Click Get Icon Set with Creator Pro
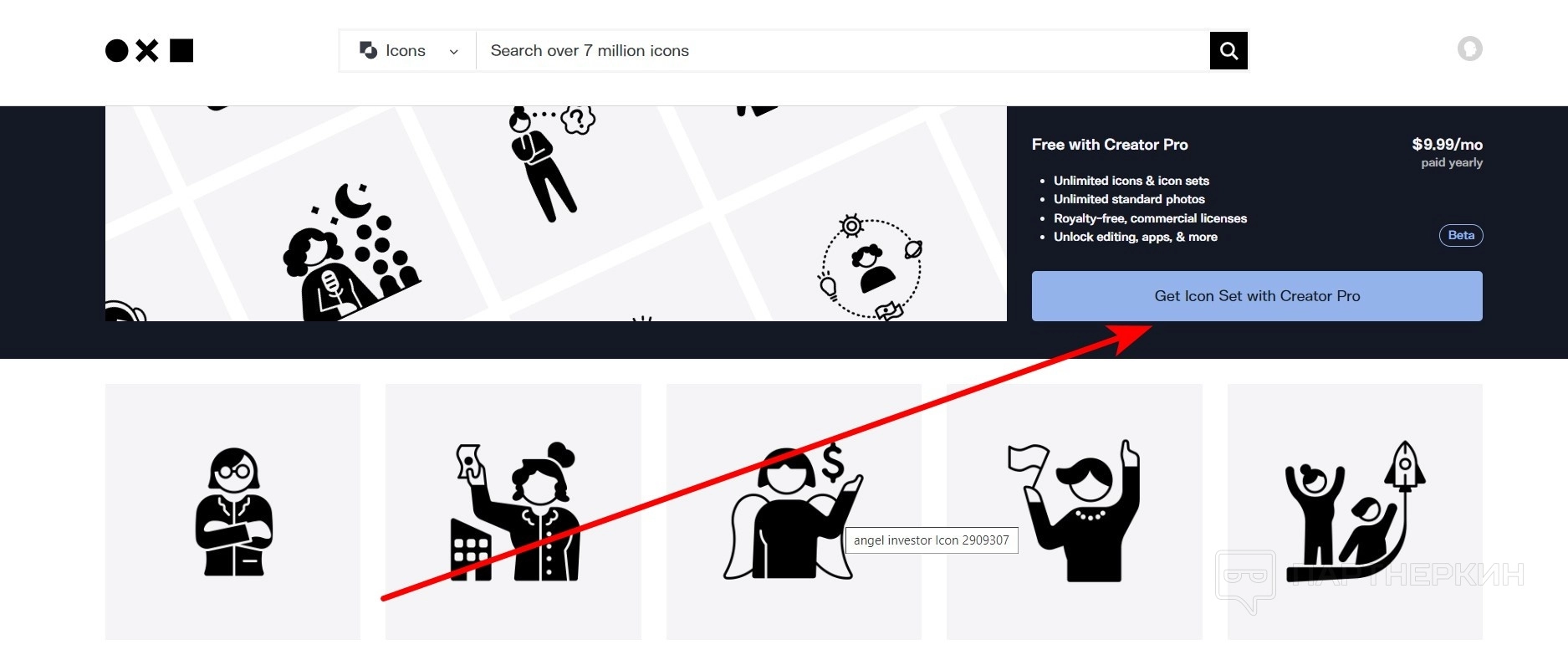This screenshot has height=660, width=1568. point(1257,296)
